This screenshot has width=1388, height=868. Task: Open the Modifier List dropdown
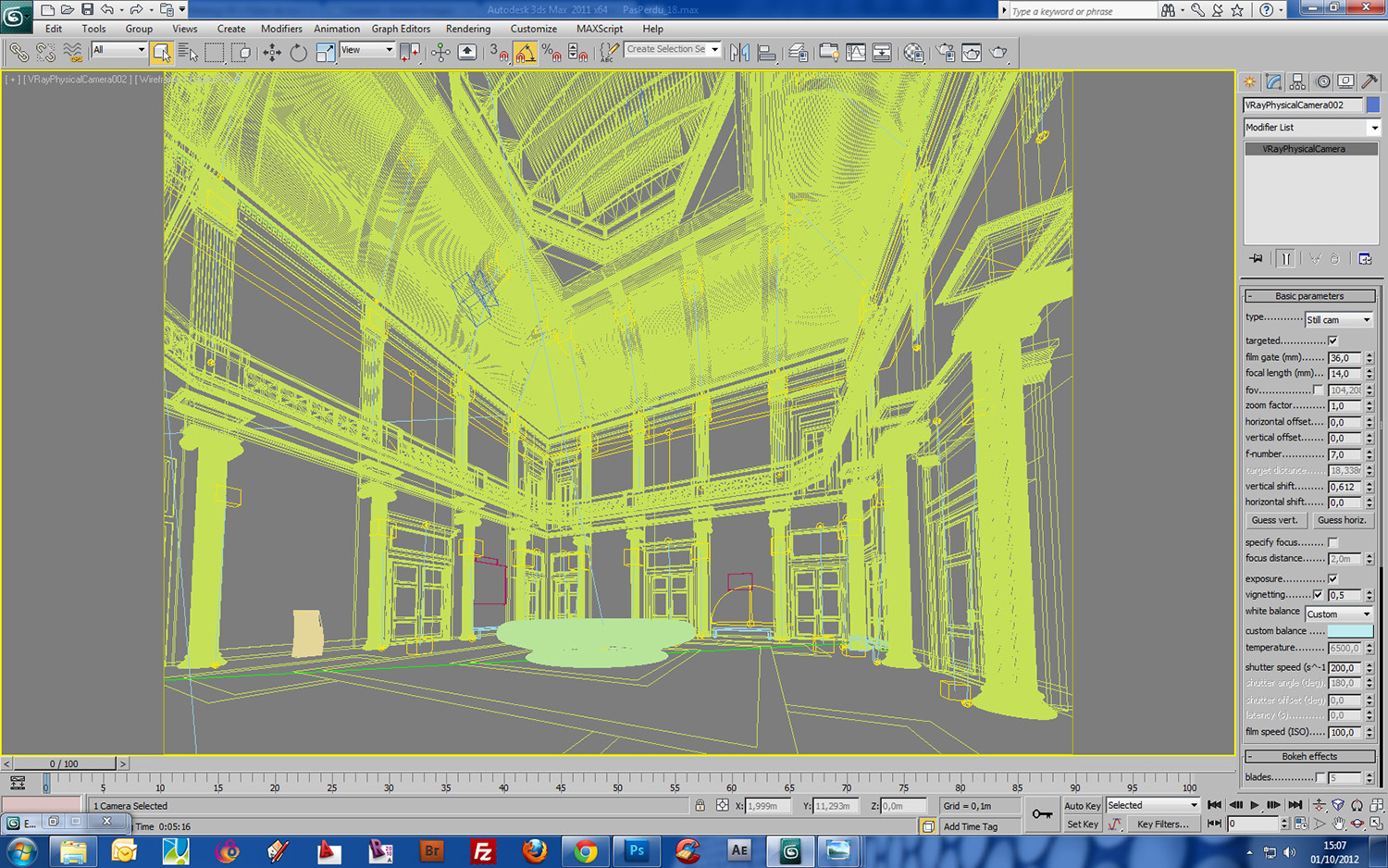1310,128
